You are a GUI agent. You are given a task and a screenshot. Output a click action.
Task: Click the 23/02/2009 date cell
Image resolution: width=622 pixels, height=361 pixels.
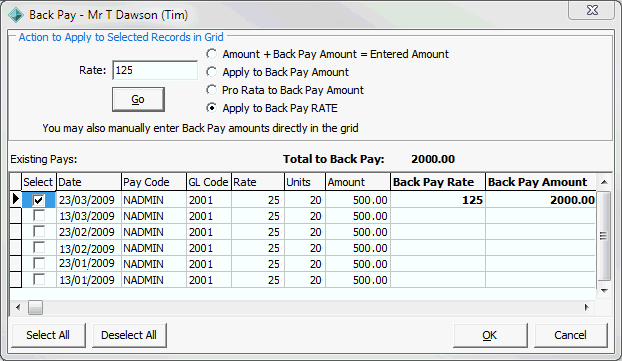click(89, 232)
